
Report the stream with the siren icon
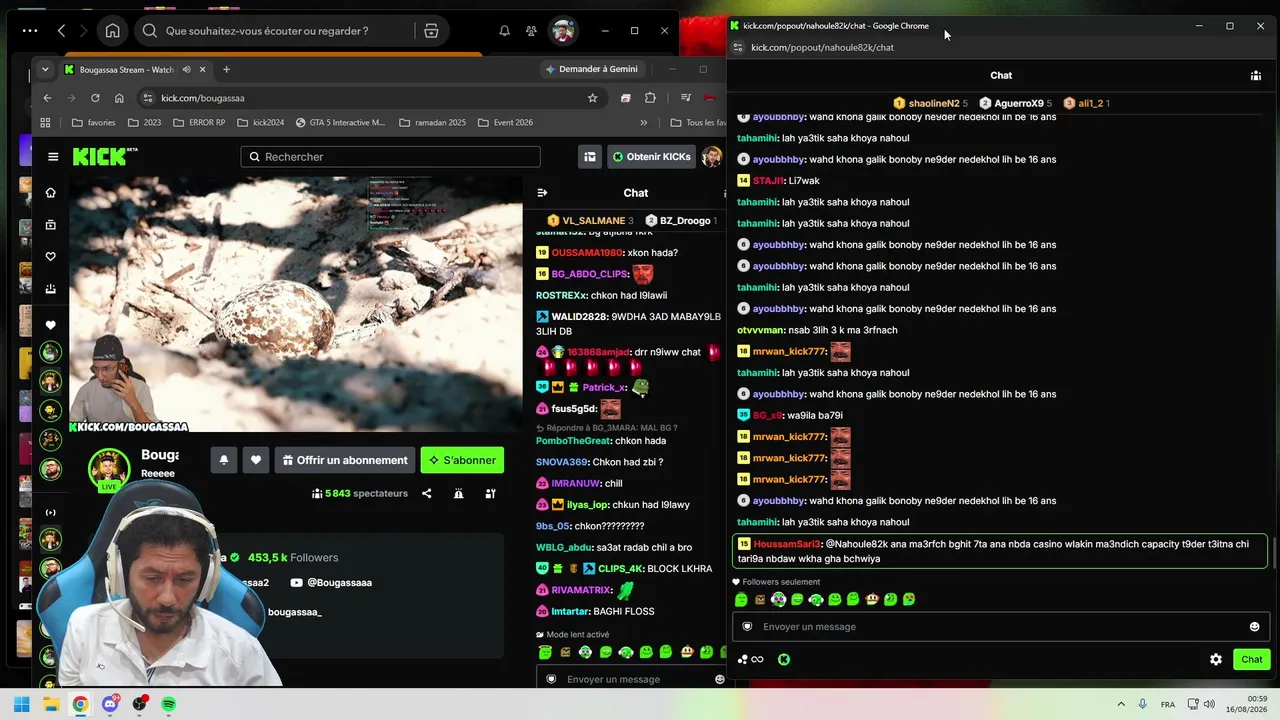(x=458, y=493)
